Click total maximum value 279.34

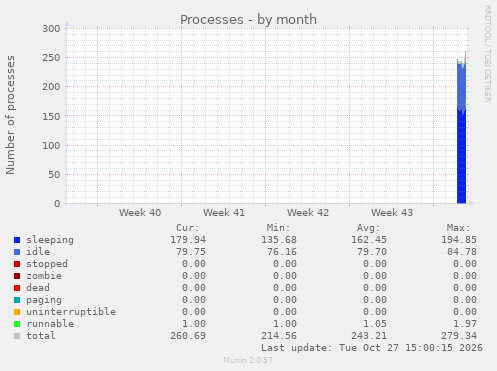[459, 336]
